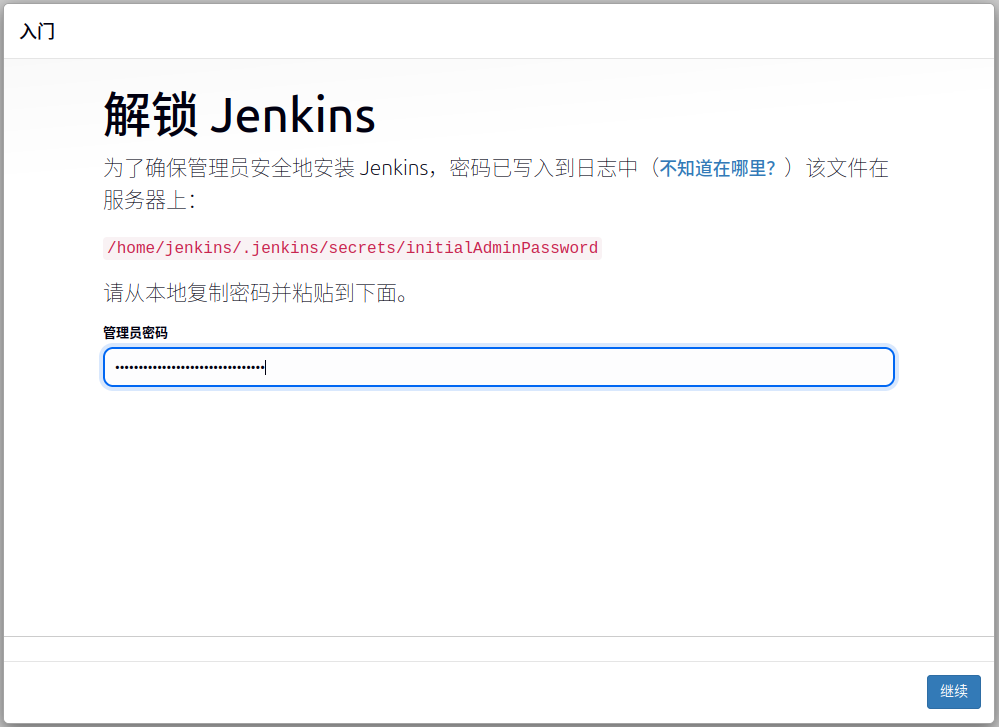Image resolution: width=999 pixels, height=727 pixels.
Task: Focus the 管理员密码 password input field
Action: click(x=499, y=367)
